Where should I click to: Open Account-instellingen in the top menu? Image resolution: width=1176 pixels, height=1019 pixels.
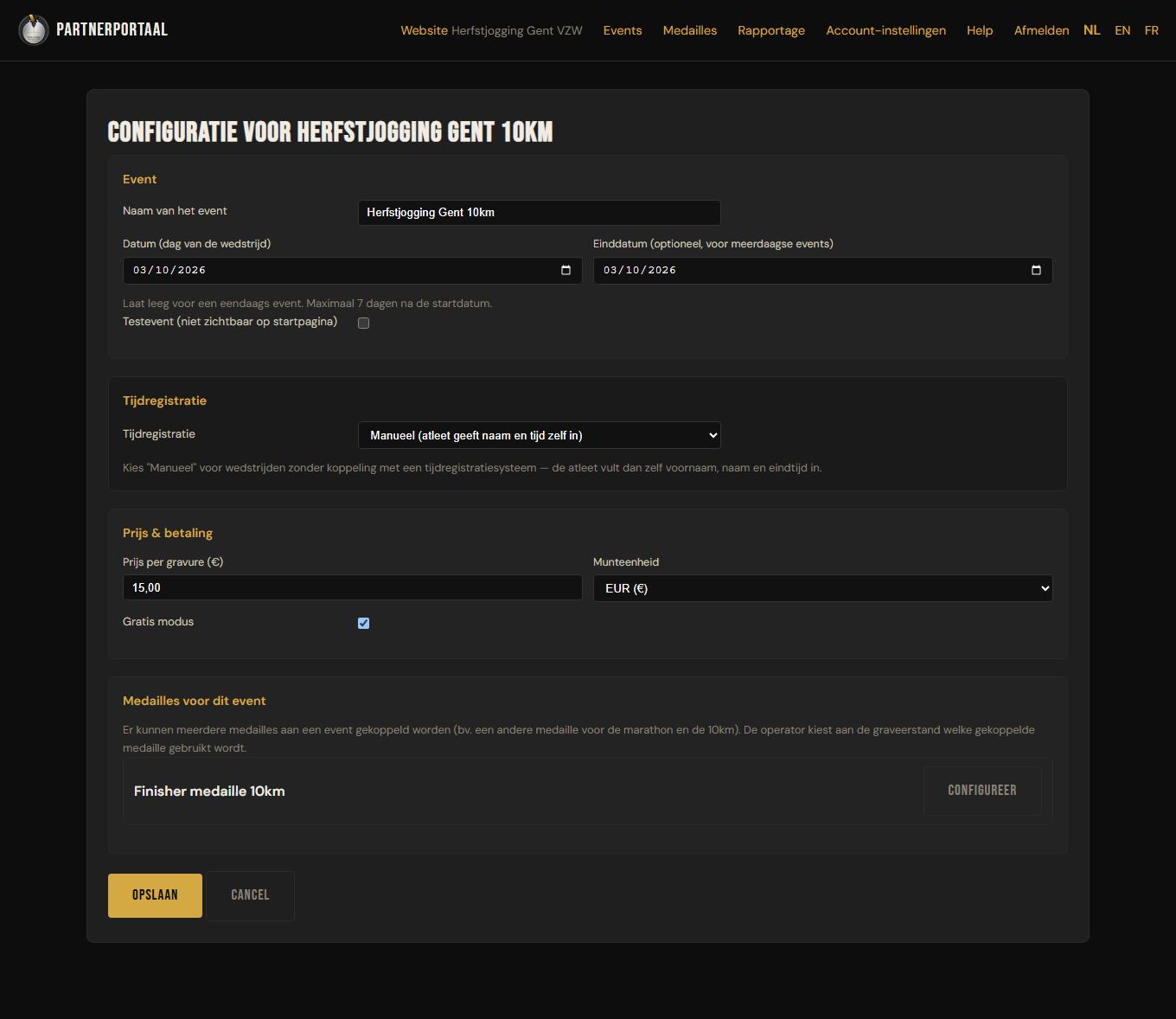pos(886,30)
